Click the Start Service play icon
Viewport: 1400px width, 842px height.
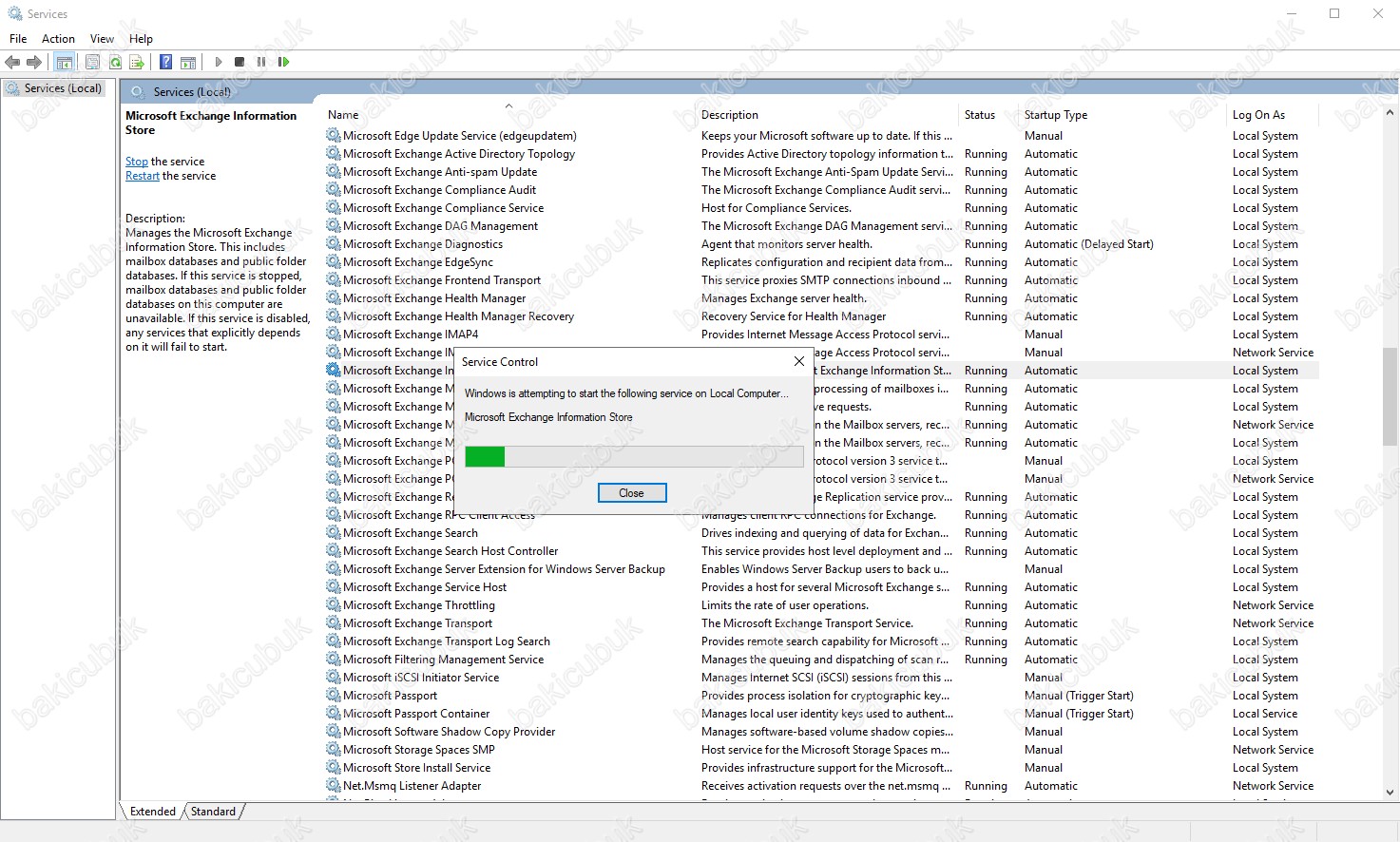click(218, 62)
